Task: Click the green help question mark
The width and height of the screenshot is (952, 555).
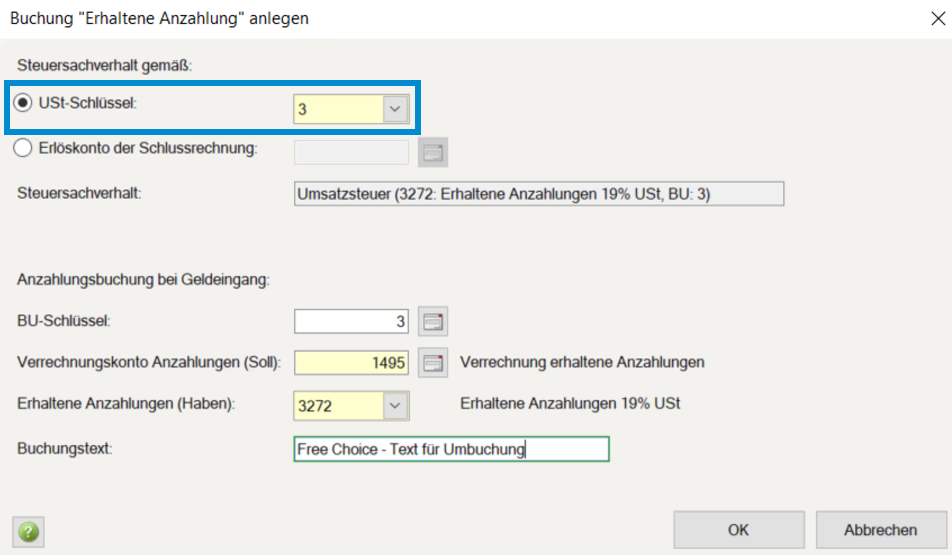Action: pyautogui.click(x=28, y=532)
